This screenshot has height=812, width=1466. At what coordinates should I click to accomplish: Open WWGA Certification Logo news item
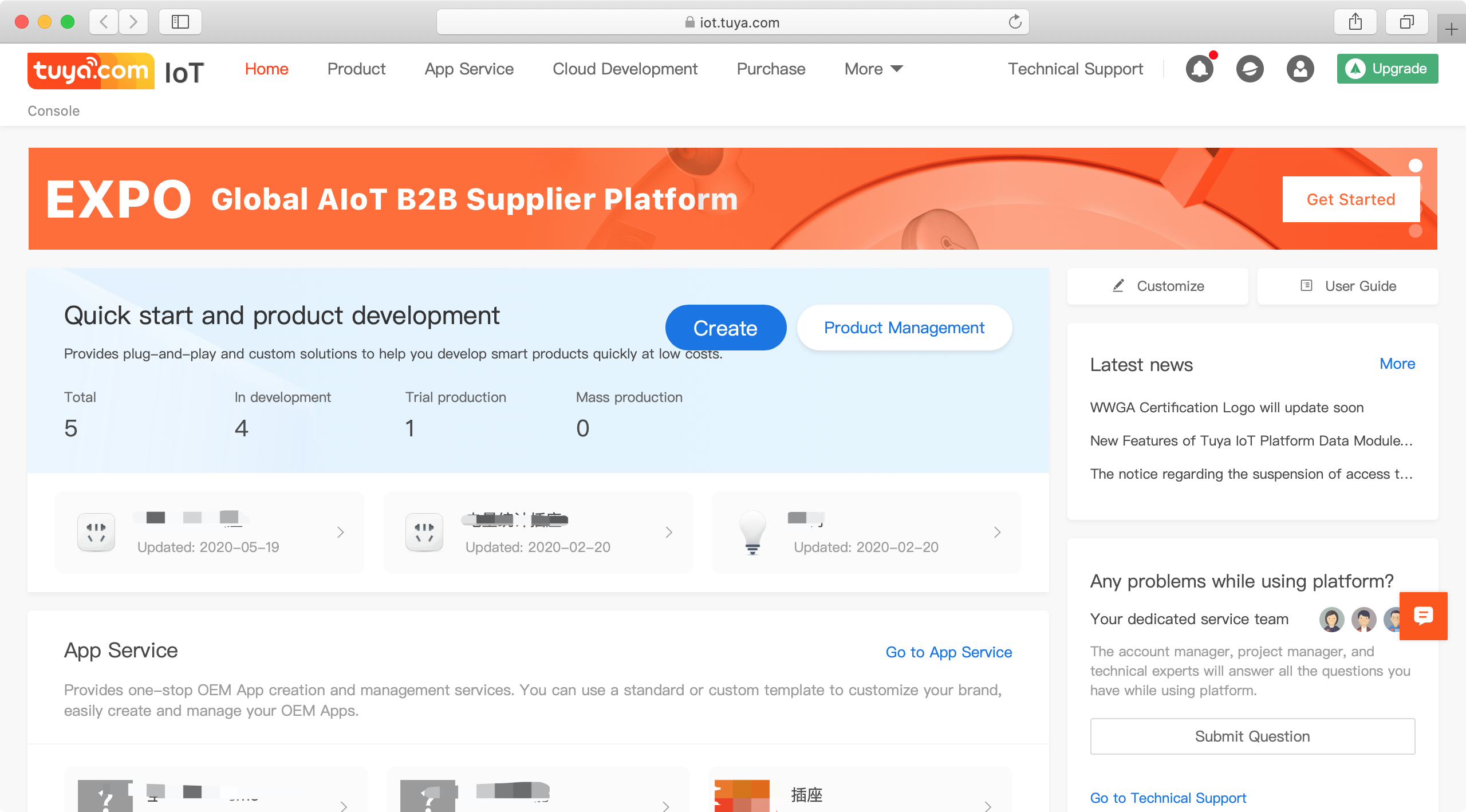(x=1227, y=407)
